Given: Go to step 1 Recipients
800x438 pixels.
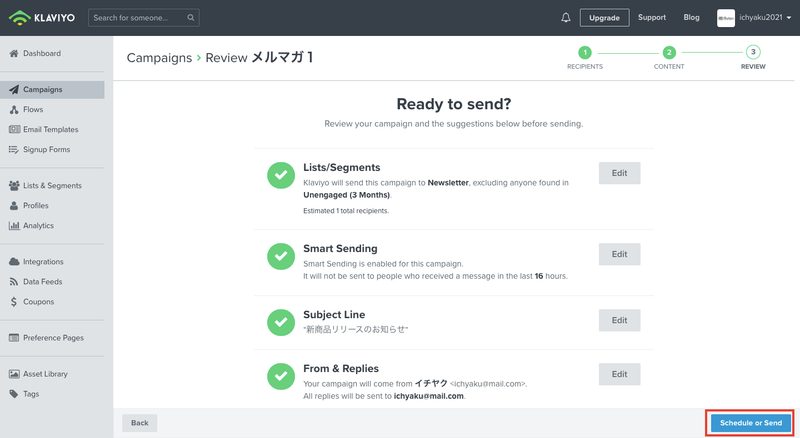Looking at the screenshot, I should 585,58.
